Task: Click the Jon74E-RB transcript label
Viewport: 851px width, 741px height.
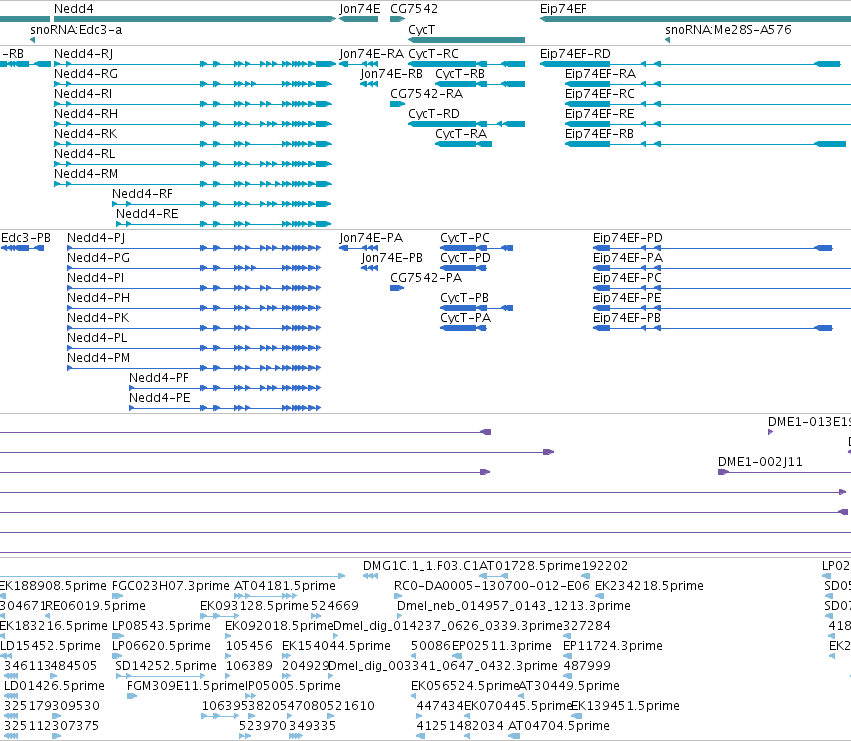Action: point(391,74)
